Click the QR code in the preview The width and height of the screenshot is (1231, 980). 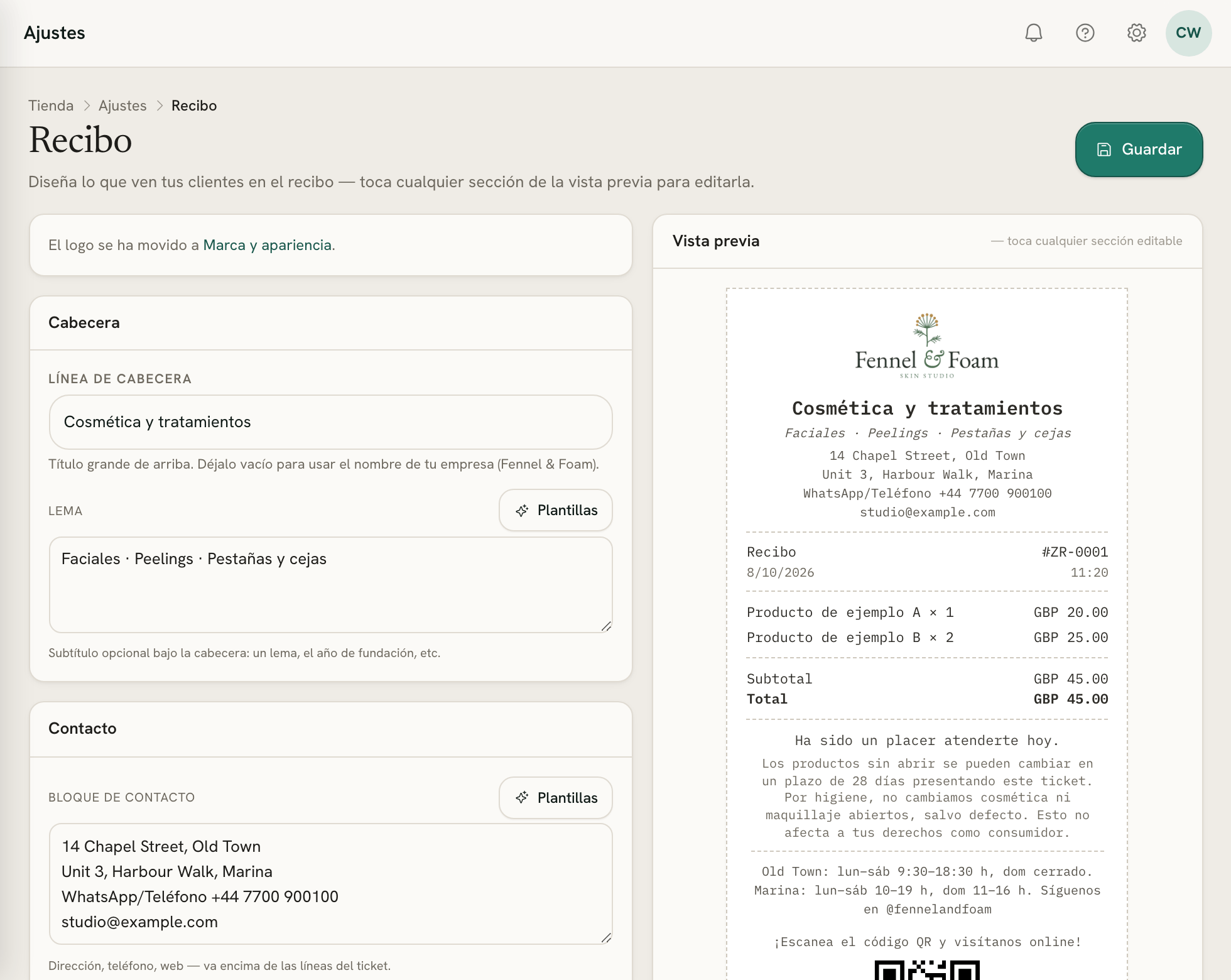click(x=927, y=970)
